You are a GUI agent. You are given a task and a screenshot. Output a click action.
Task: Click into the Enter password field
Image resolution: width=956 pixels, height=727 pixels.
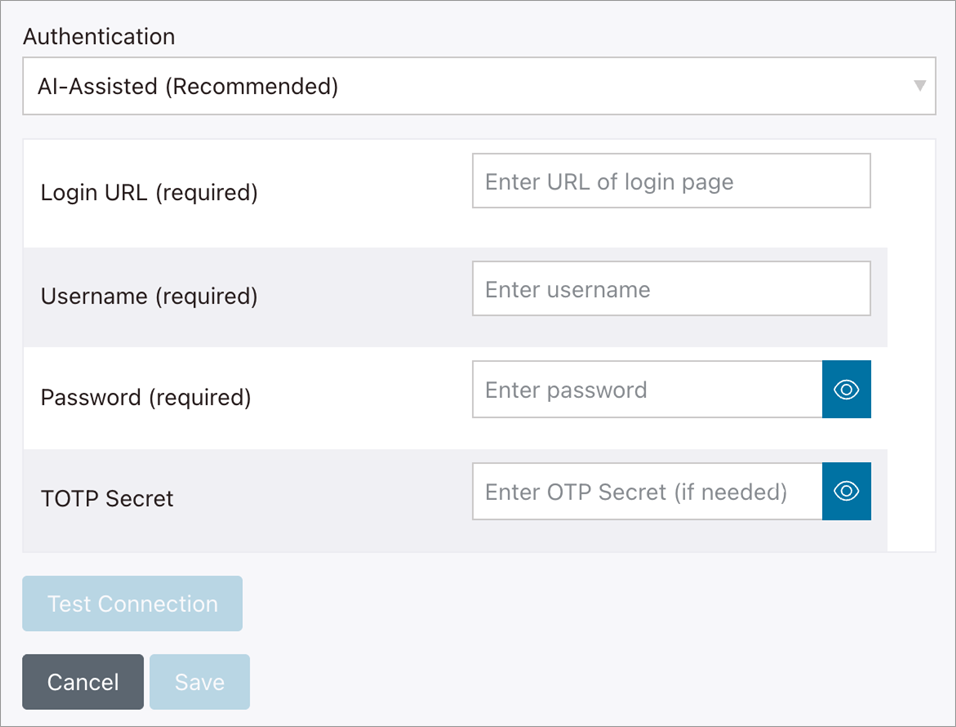tap(646, 390)
